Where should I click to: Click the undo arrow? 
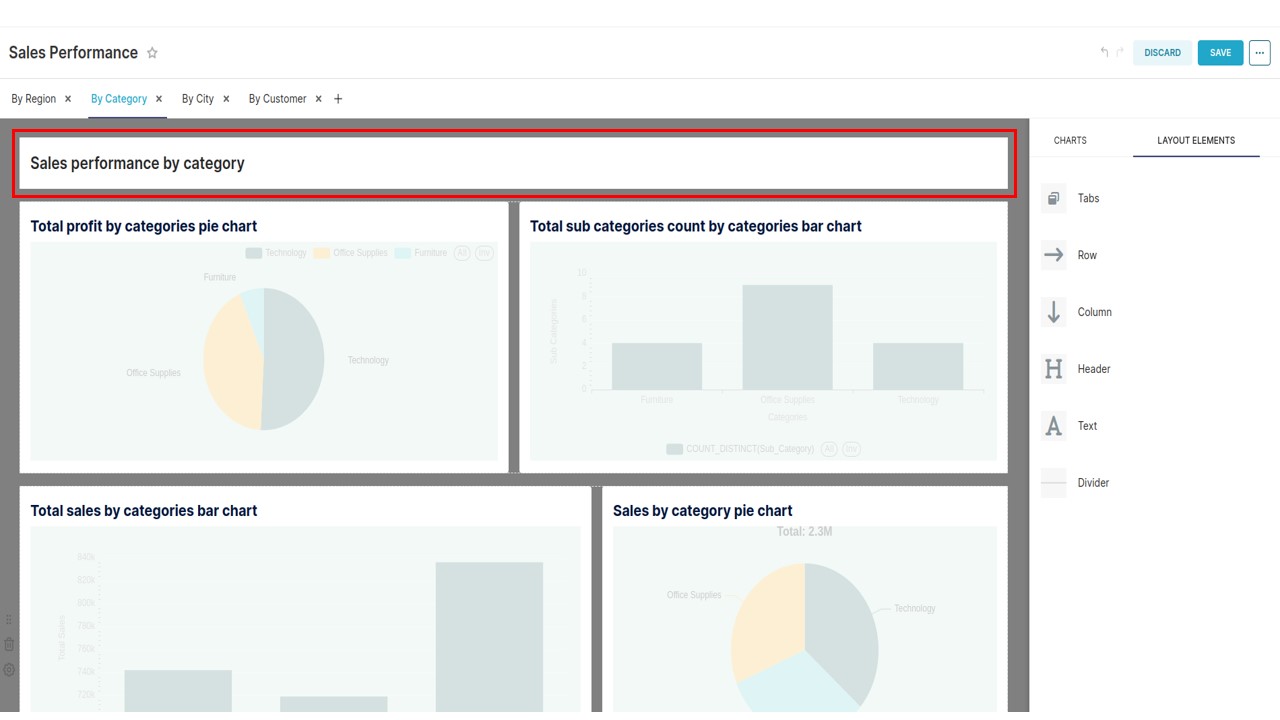point(1103,52)
